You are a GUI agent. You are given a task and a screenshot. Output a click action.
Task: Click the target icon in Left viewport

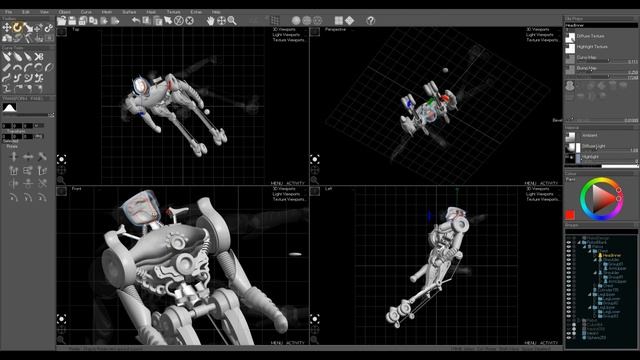coord(315,319)
